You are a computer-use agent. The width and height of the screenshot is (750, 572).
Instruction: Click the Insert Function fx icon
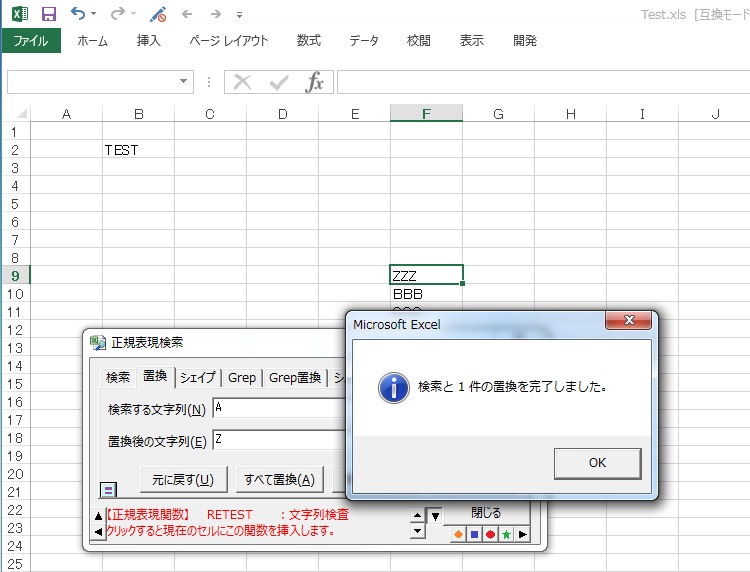point(314,82)
